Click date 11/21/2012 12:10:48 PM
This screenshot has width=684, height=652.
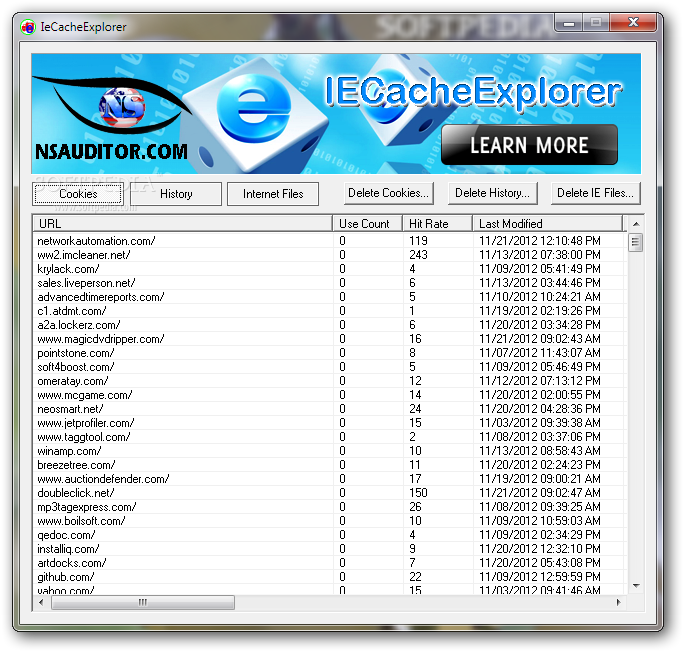pyautogui.click(x=540, y=241)
